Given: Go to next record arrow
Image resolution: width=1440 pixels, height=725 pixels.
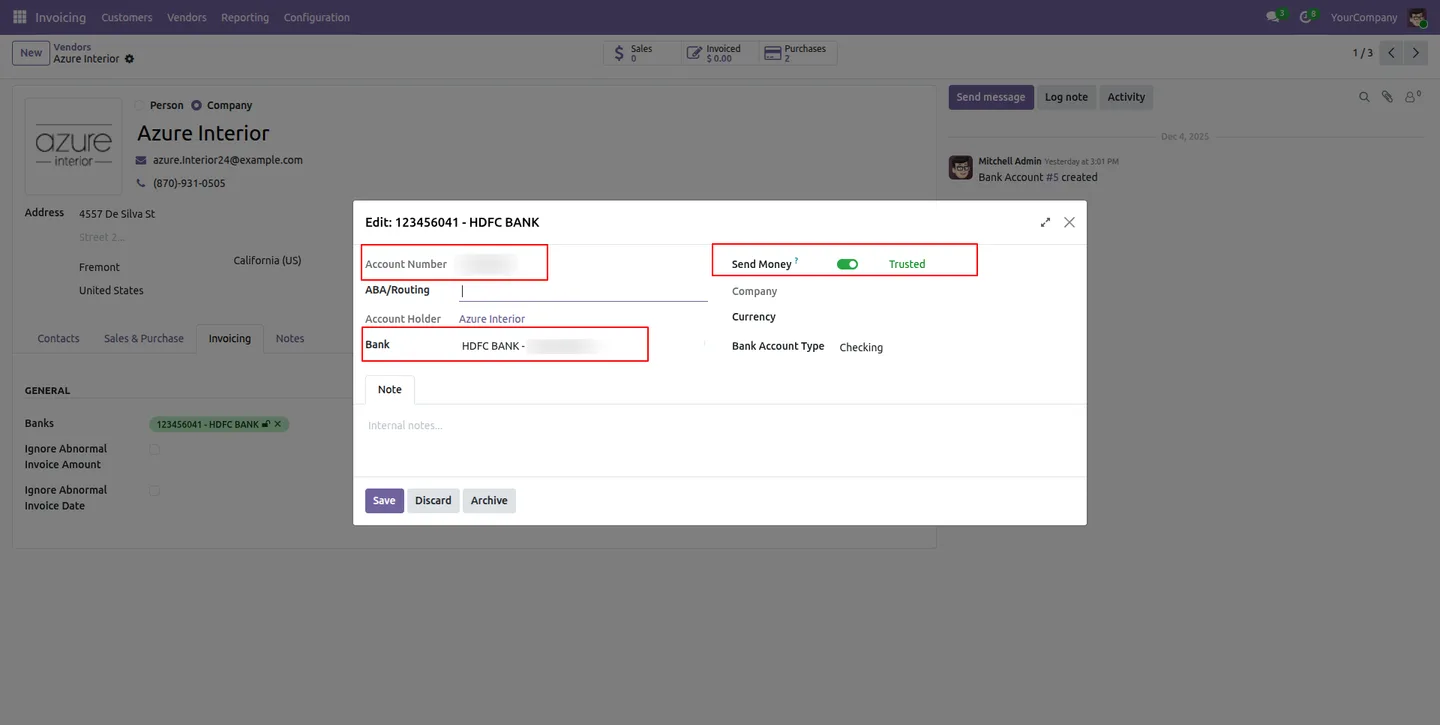Looking at the screenshot, I should coord(1416,53).
